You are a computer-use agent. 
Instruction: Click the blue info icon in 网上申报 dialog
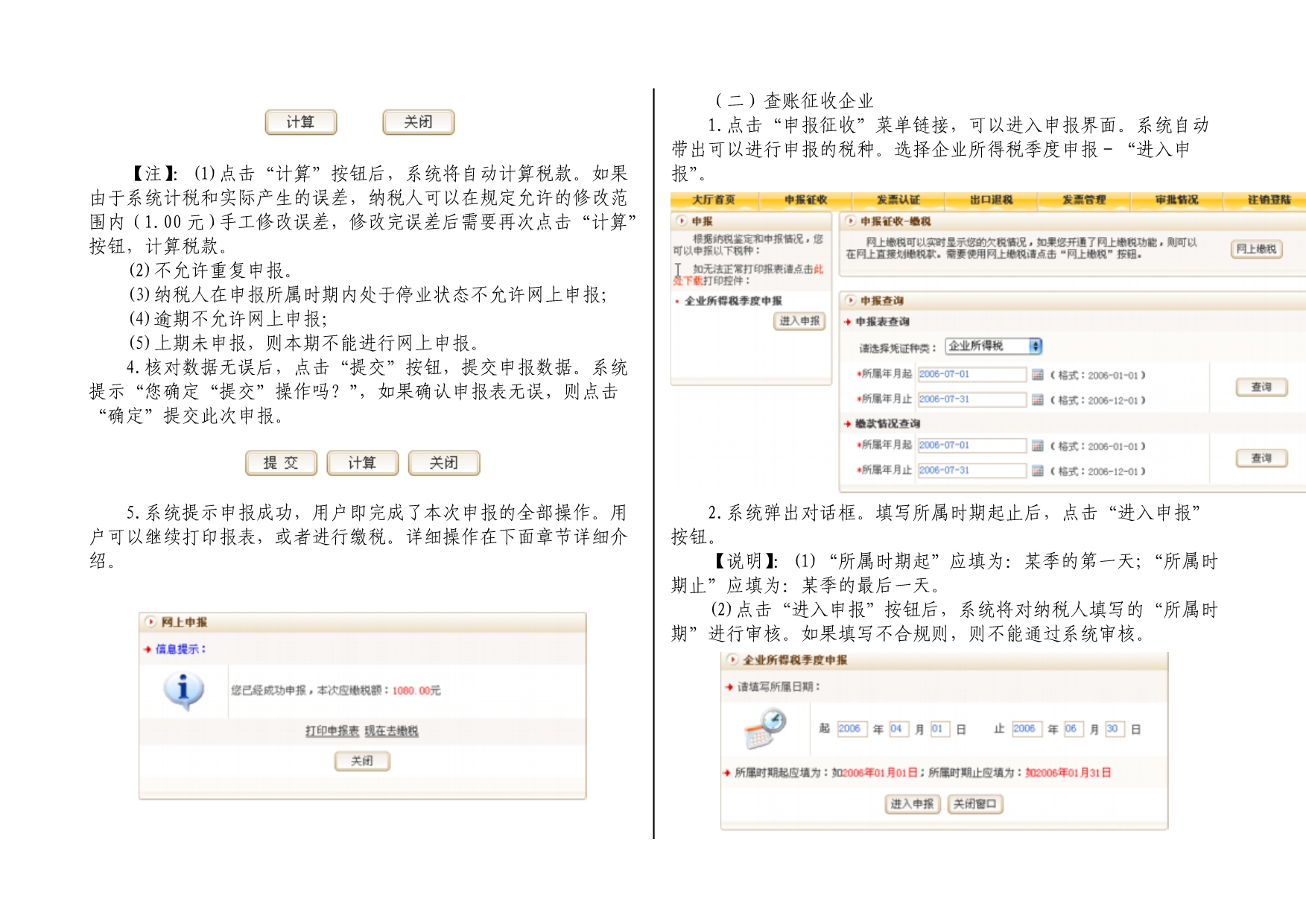(x=183, y=691)
